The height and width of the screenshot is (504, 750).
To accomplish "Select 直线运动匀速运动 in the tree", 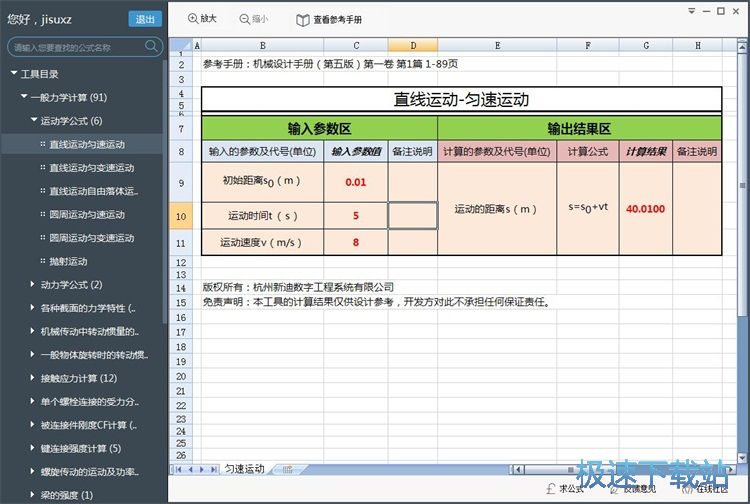I will [x=87, y=144].
